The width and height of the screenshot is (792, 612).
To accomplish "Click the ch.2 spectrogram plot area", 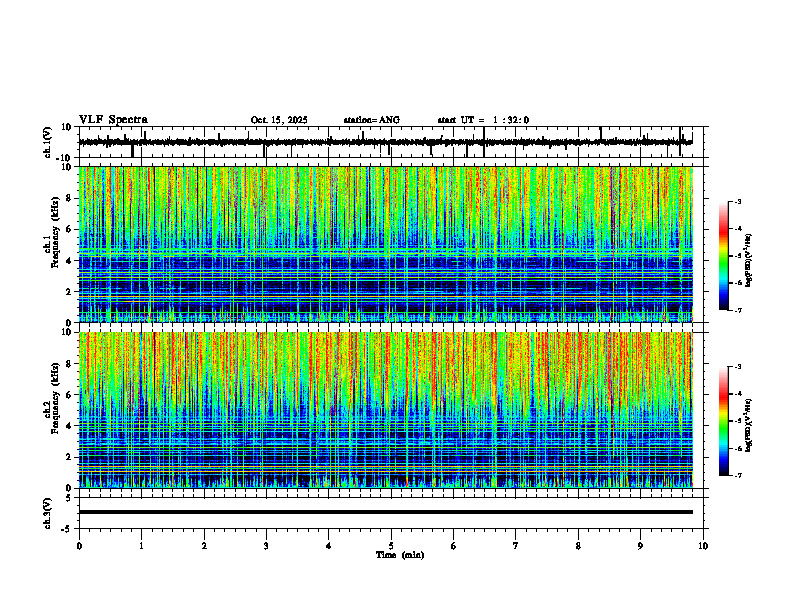I will pos(385,410).
